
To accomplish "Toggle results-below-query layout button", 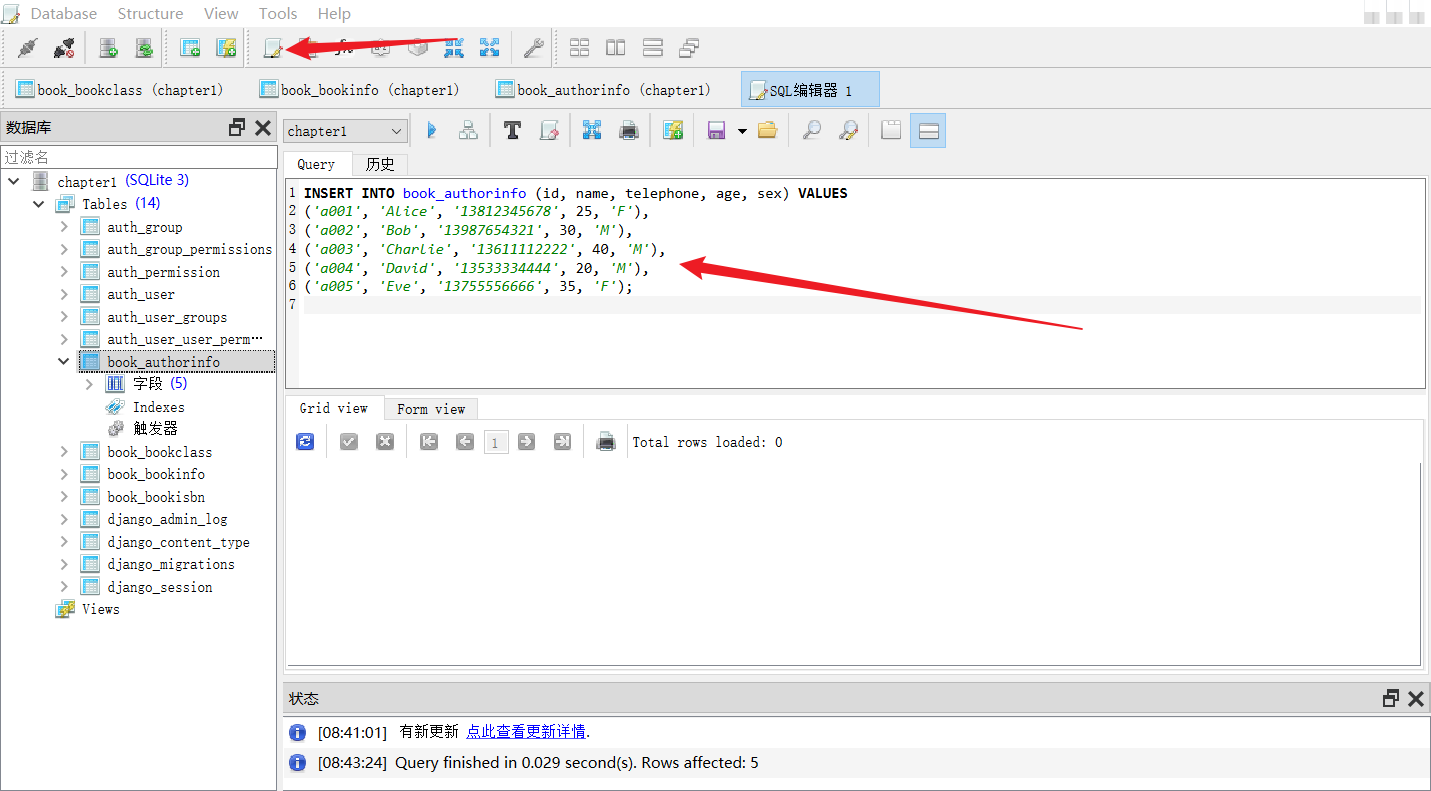I will [x=927, y=130].
